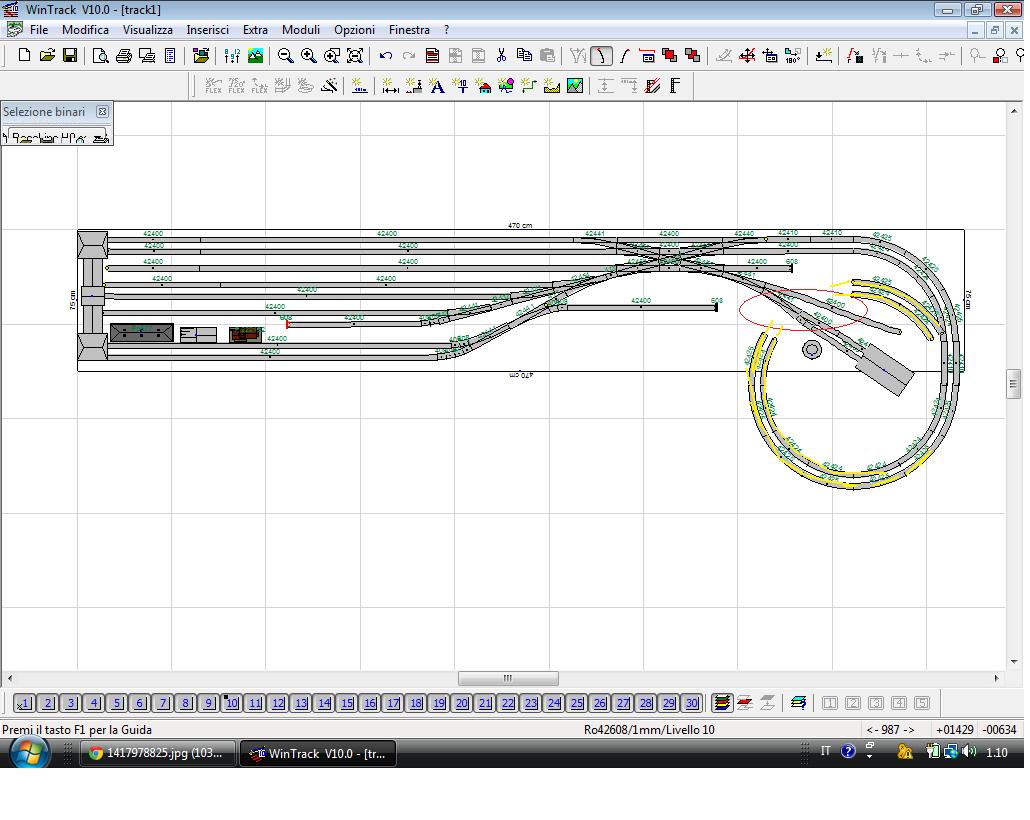This screenshot has height=820, width=1030.
Task: Click the parts list document icon
Action: (x=170, y=56)
